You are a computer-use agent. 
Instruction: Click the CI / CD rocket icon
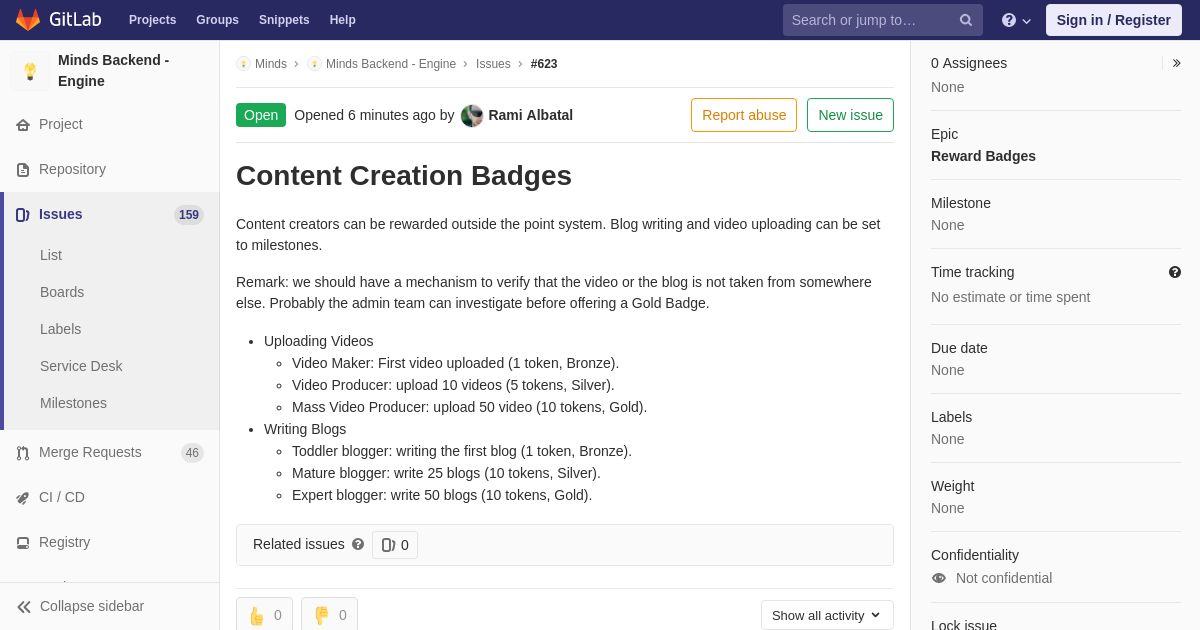point(23,498)
